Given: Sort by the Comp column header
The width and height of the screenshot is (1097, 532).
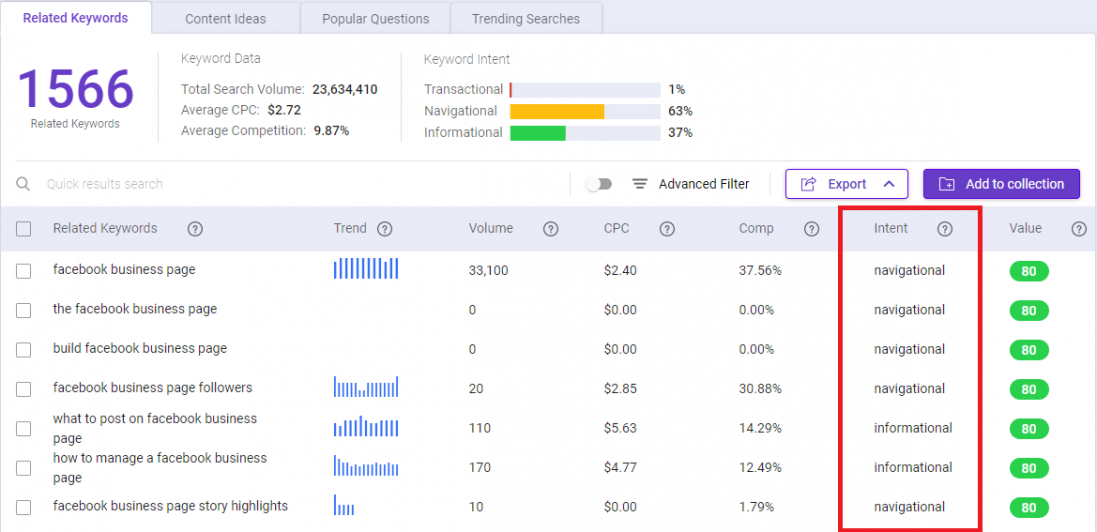Looking at the screenshot, I should coord(756,228).
